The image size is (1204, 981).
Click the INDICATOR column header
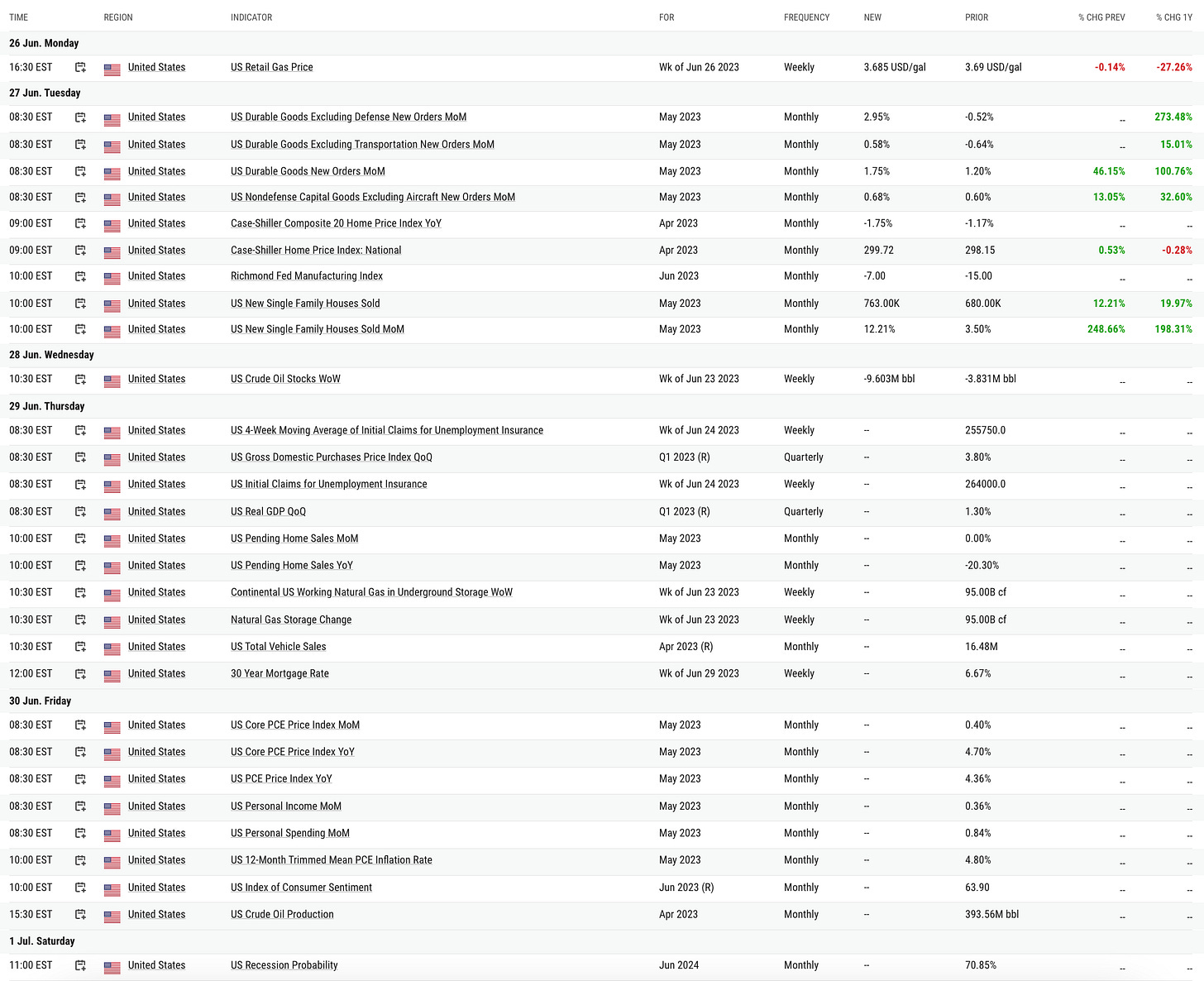click(251, 17)
